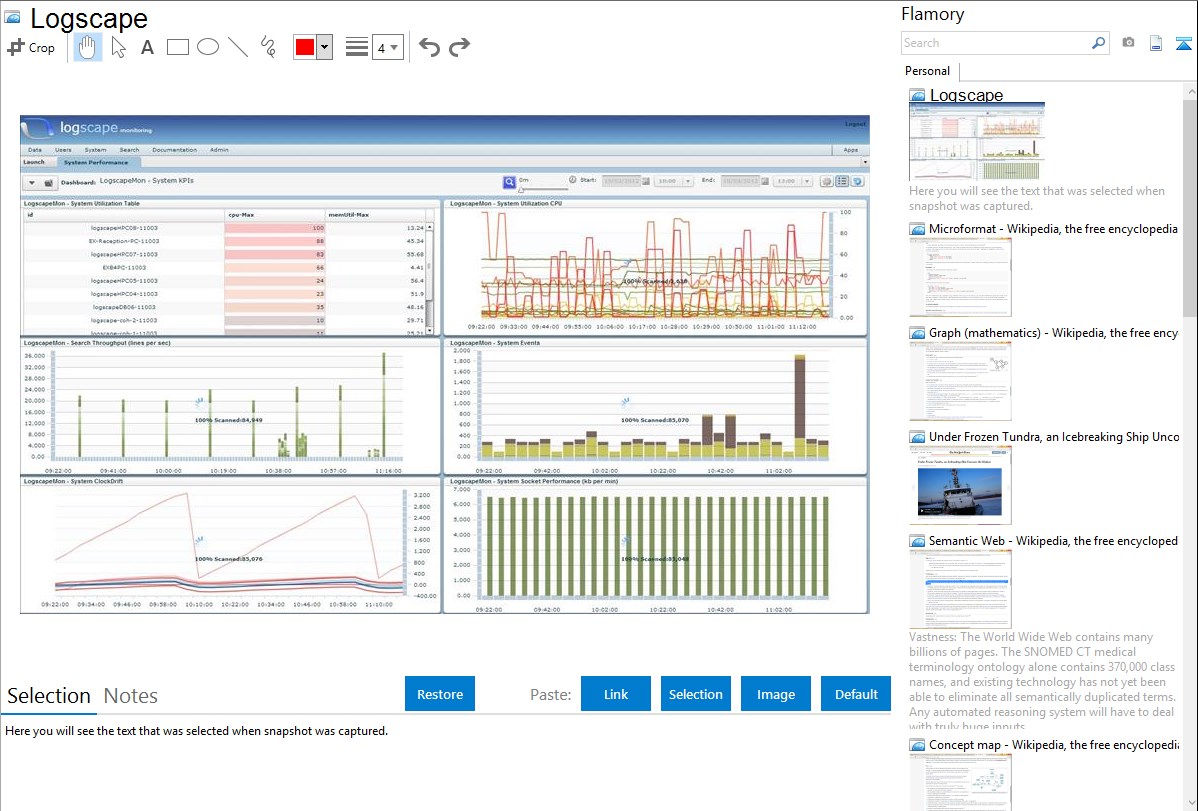
Task: Open the Personal tab
Action: click(927, 71)
